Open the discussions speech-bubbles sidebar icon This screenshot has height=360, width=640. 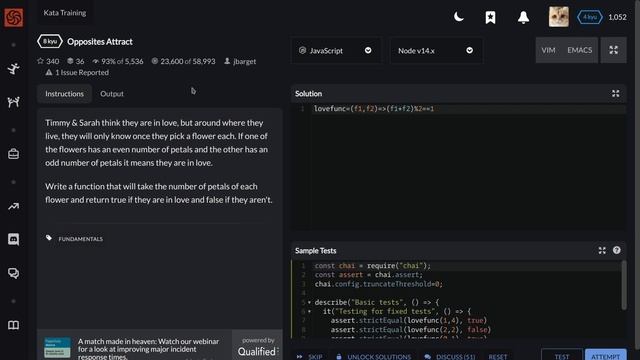[x=13, y=273]
